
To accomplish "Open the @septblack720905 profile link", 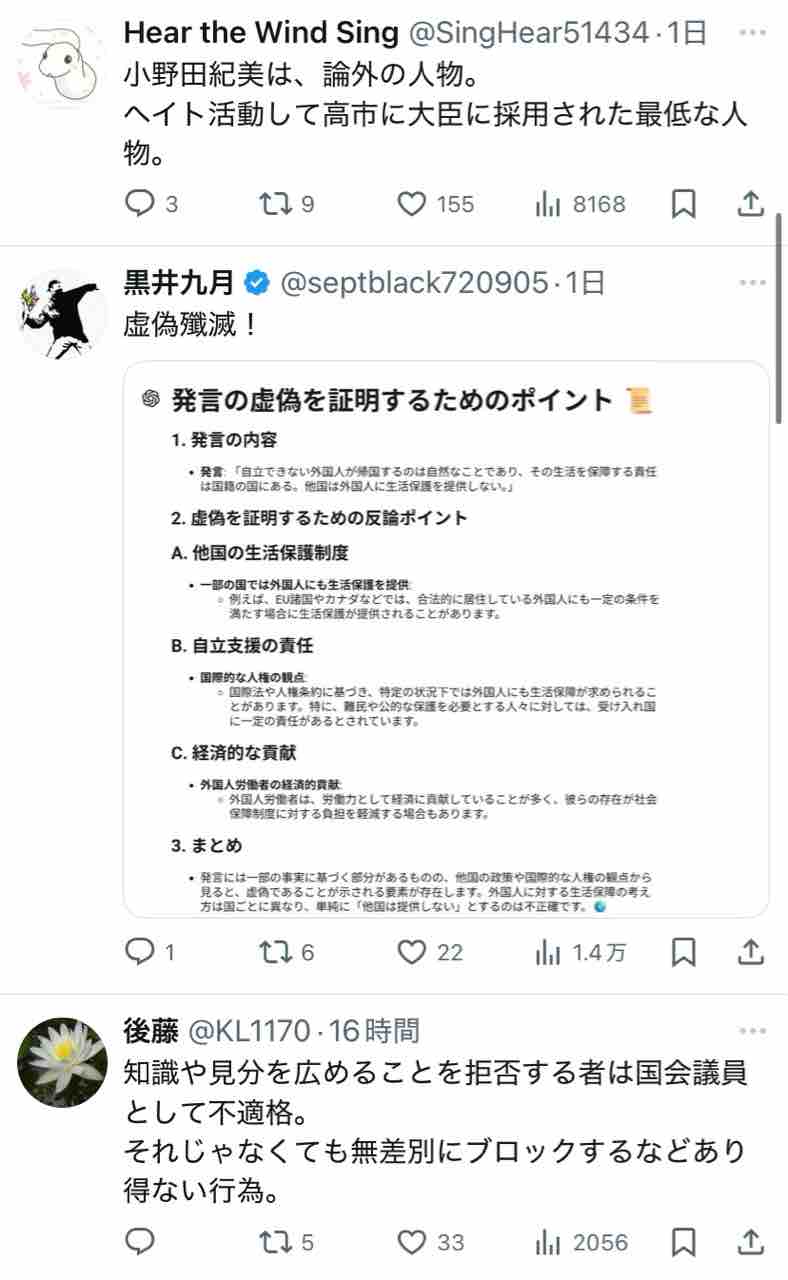I will point(415,284).
